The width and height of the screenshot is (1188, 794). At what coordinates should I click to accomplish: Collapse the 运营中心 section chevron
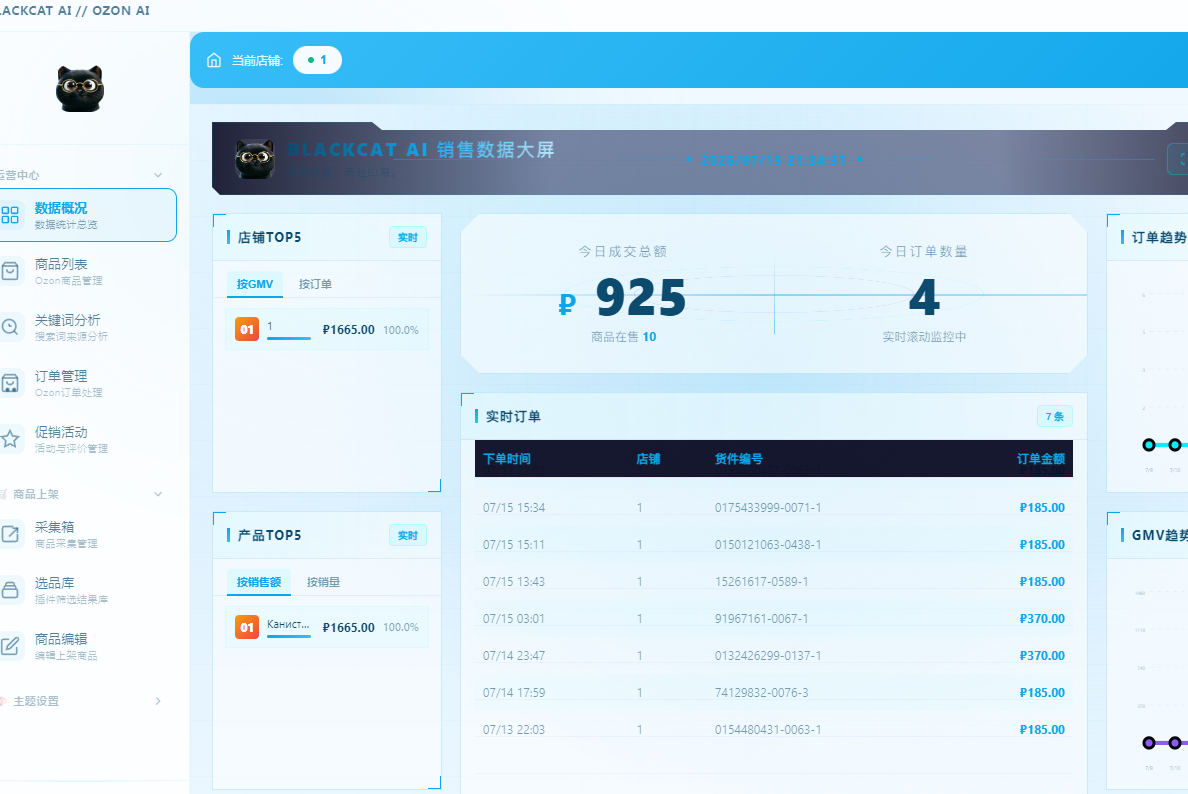(158, 175)
